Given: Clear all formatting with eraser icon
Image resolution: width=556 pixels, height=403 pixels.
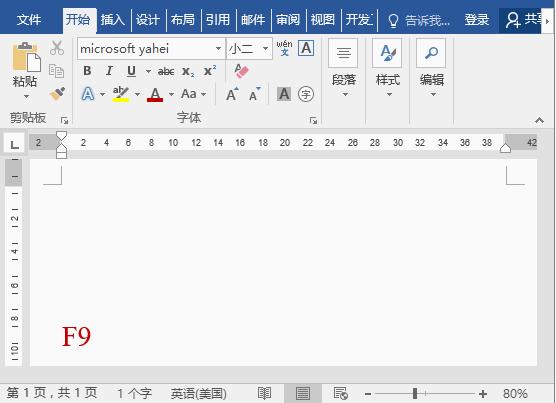Looking at the screenshot, I should (x=241, y=71).
